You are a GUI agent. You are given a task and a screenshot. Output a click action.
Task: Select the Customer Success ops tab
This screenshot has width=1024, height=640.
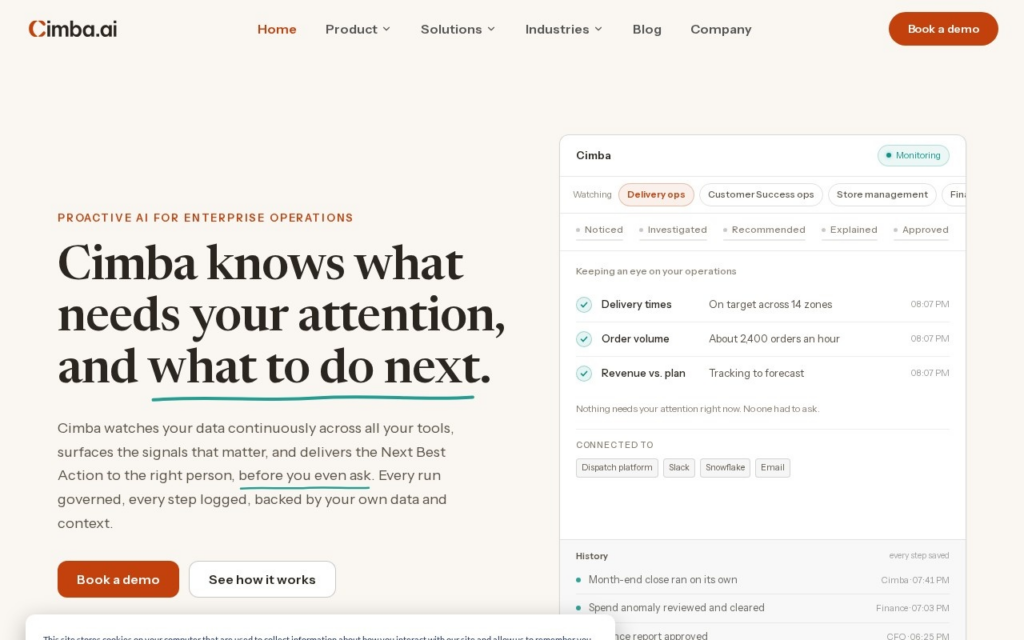[761, 195]
